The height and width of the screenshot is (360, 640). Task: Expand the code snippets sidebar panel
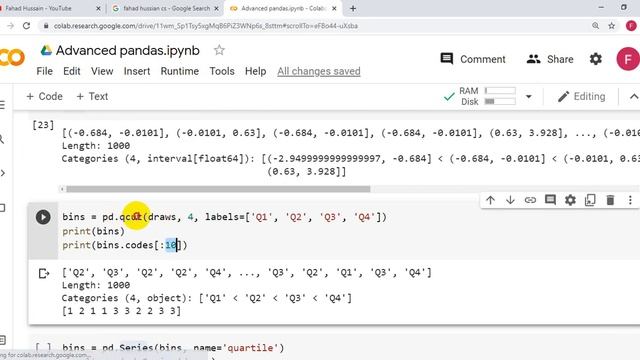coord(2,173)
